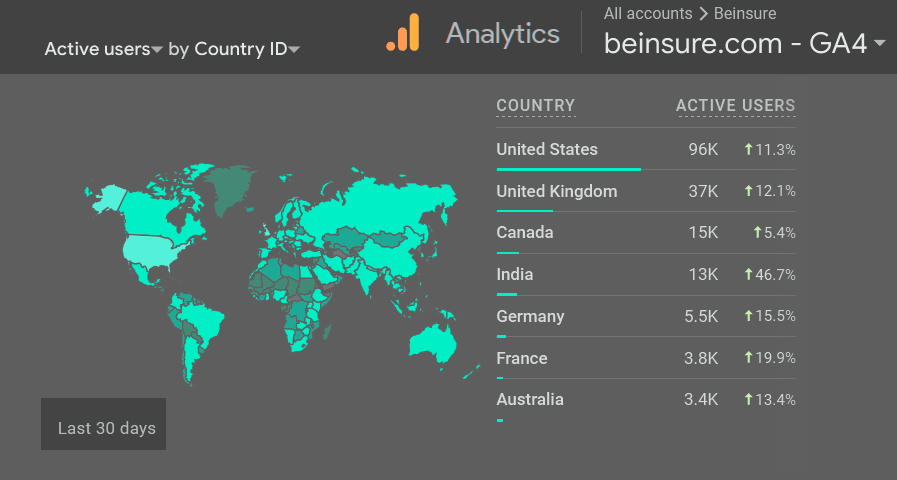Open the Last 30 days date range
Viewport: 897px width, 480px height.
coord(104,424)
